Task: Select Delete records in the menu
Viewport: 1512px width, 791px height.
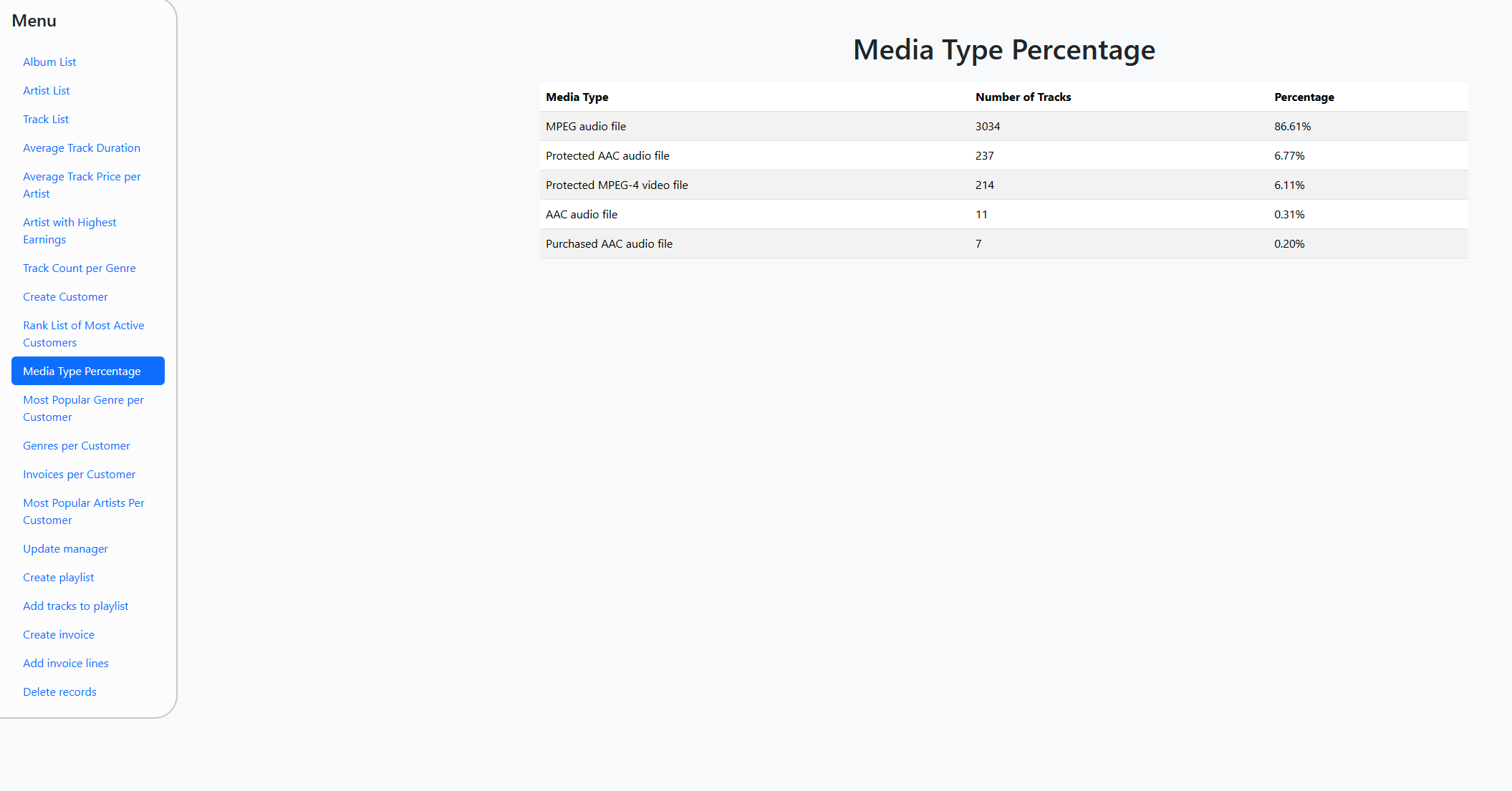Action: click(59, 692)
